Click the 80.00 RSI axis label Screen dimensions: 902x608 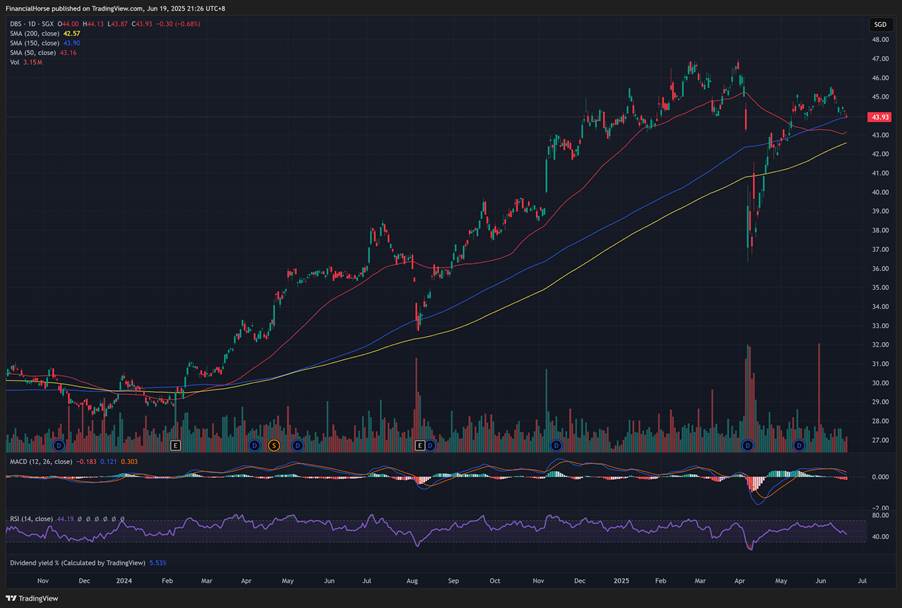click(880, 515)
